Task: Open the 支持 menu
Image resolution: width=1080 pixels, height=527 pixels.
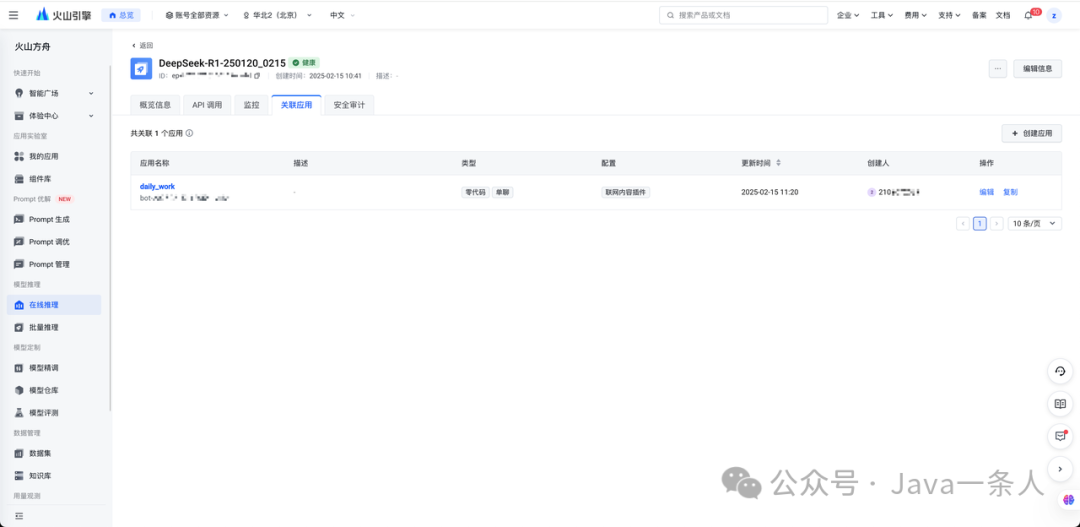Action: [x=949, y=15]
